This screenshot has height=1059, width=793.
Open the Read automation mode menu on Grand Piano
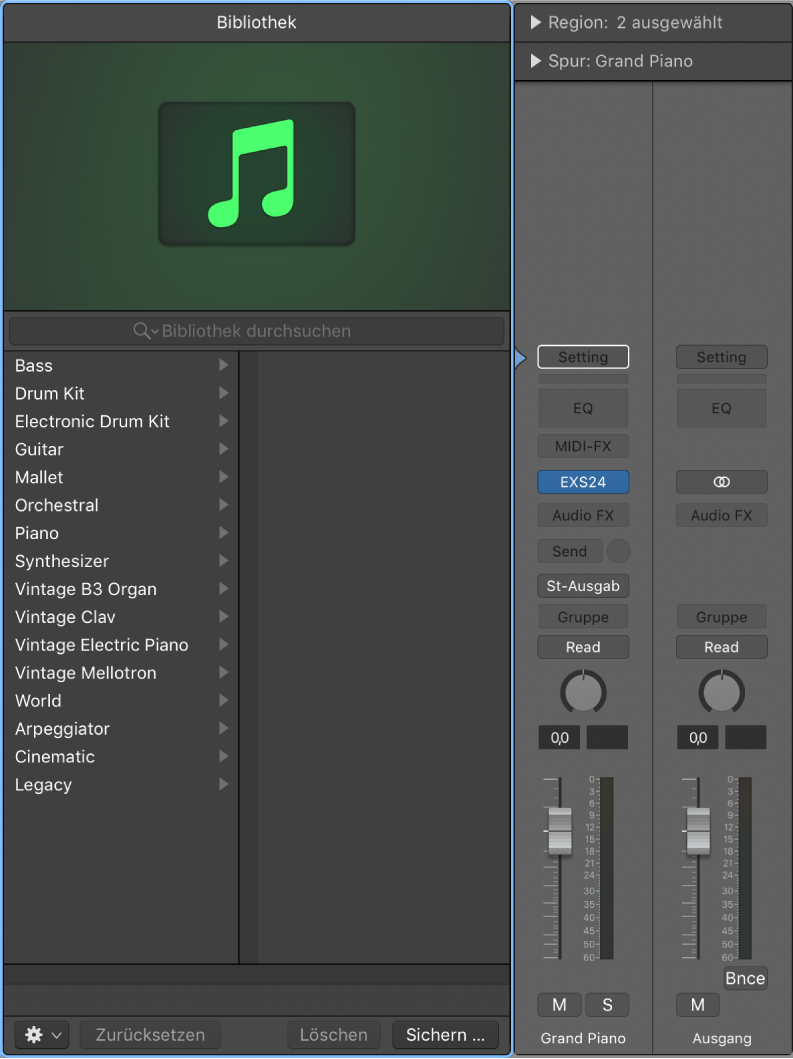tap(583, 647)
